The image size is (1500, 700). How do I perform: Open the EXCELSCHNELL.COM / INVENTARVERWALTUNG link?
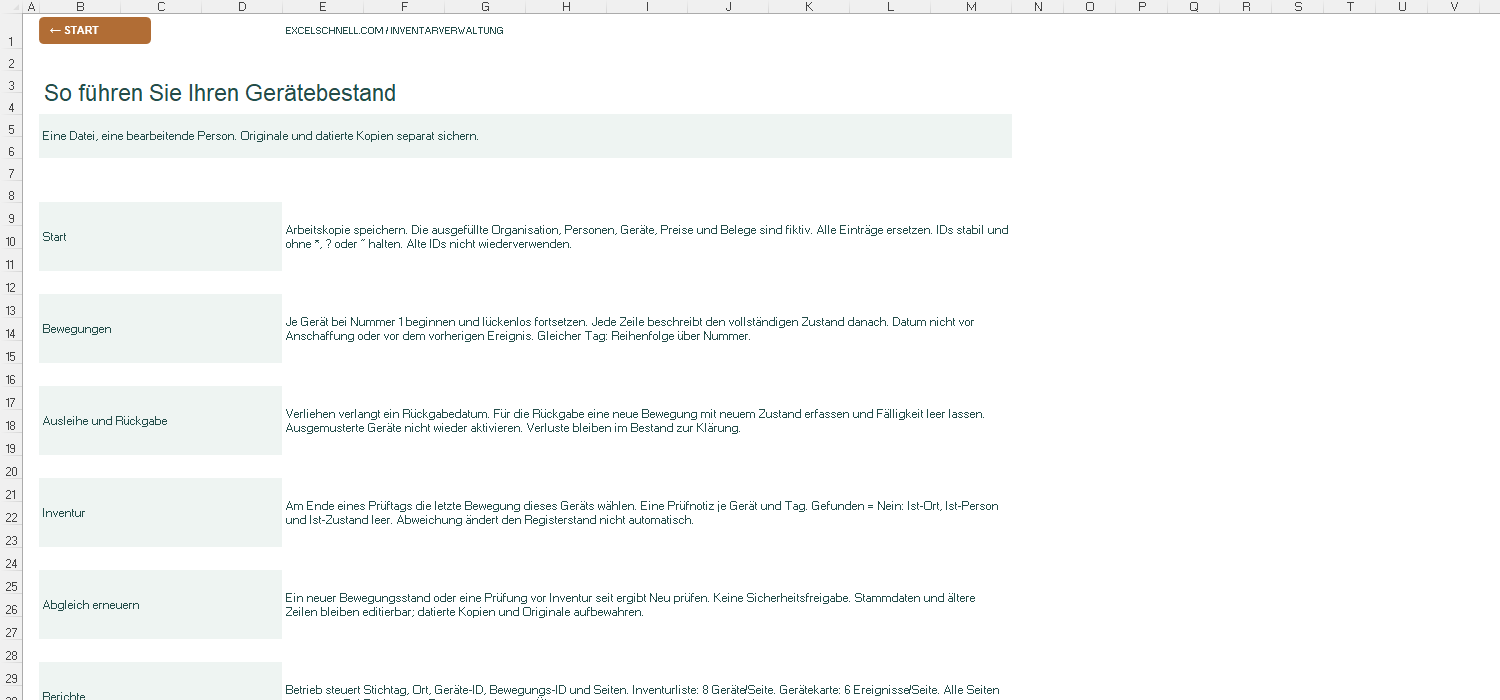click(394, 31)
